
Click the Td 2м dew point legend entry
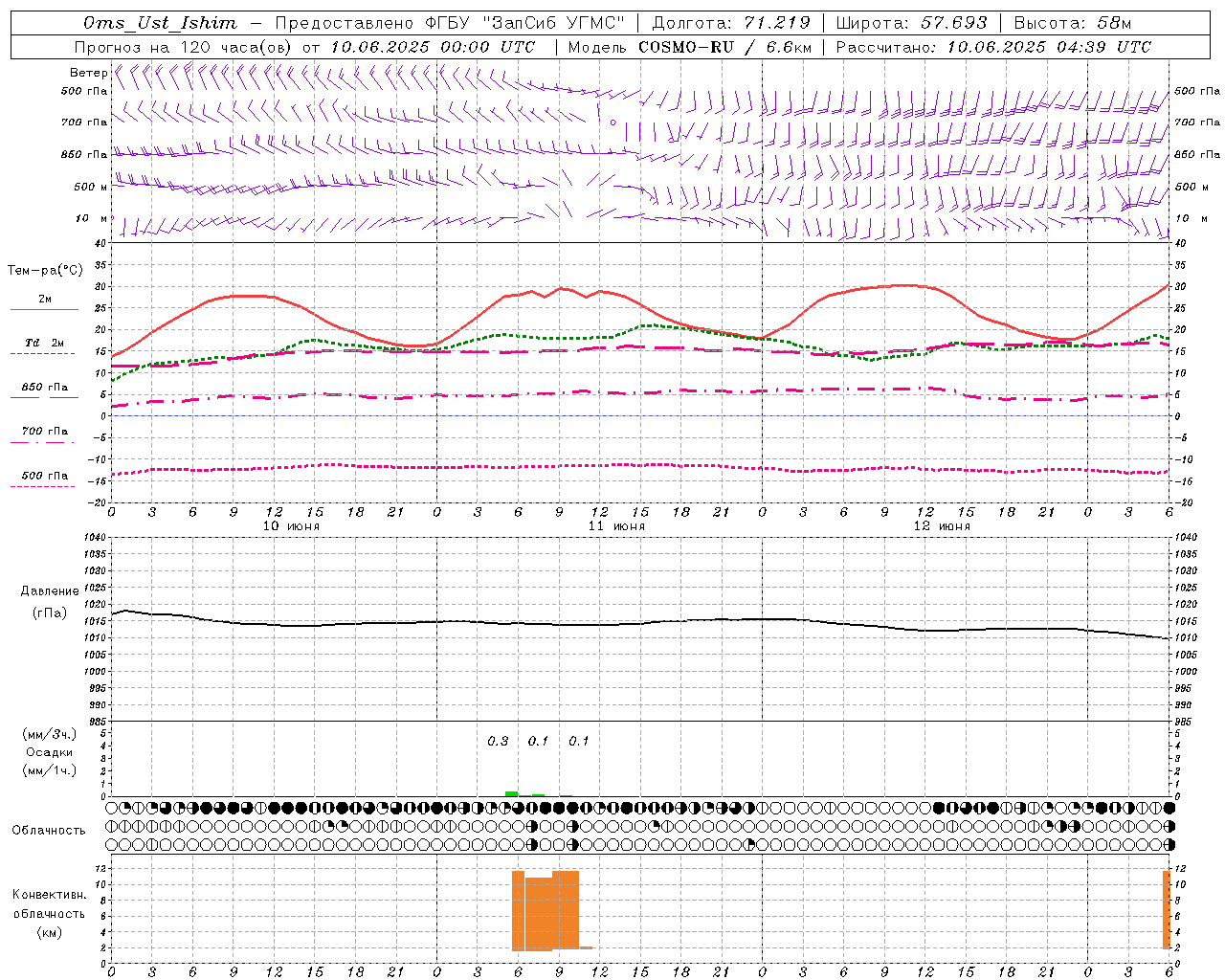tap(44, 346)
